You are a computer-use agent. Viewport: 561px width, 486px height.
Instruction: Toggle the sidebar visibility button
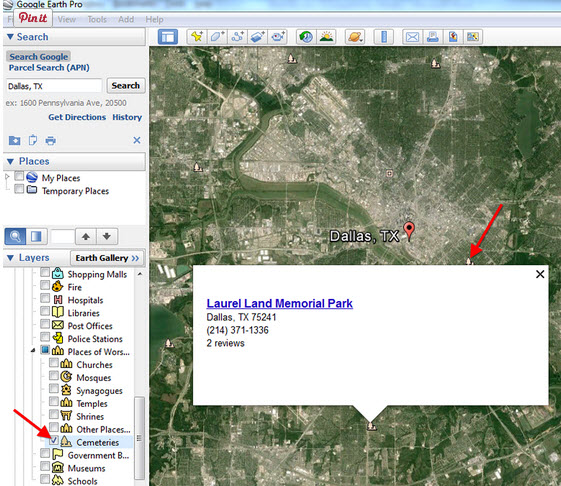(x=168, y=37)
